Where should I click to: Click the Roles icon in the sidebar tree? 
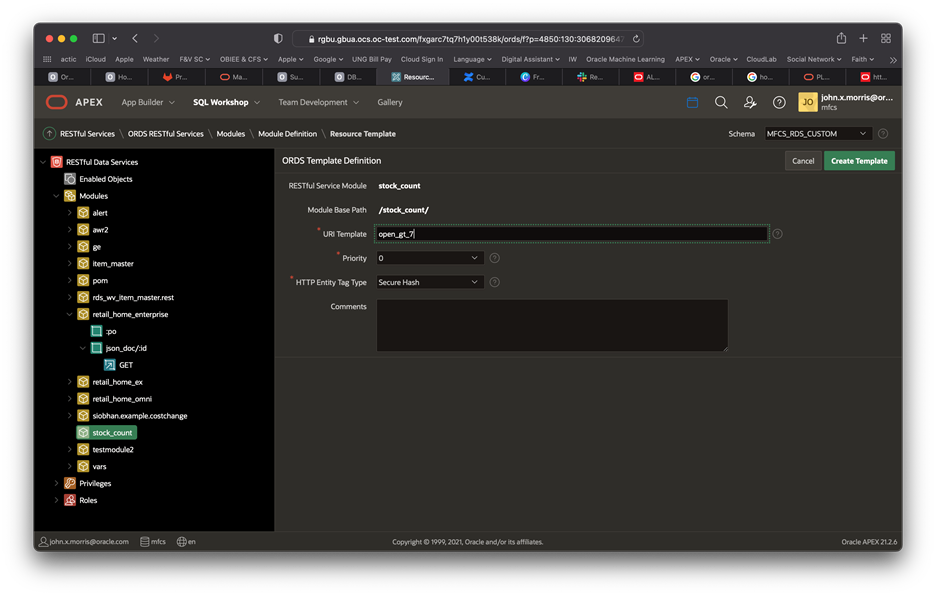pos(68,500)
